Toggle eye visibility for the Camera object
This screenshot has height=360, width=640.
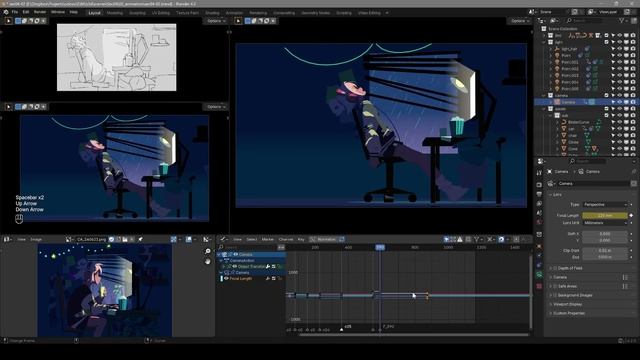(x=619, y=102)
